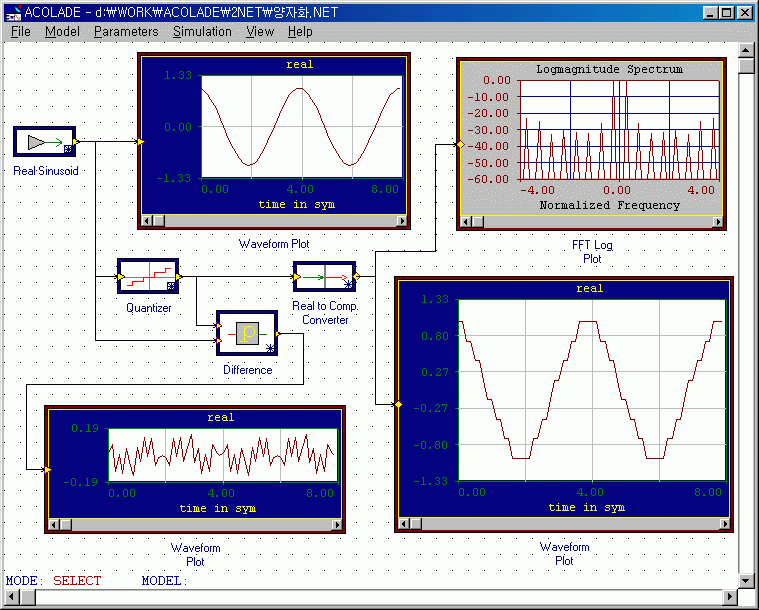Open the Parameters menu
The width and height of the screenshot is (759, 610).
click(x=126, y=31)
